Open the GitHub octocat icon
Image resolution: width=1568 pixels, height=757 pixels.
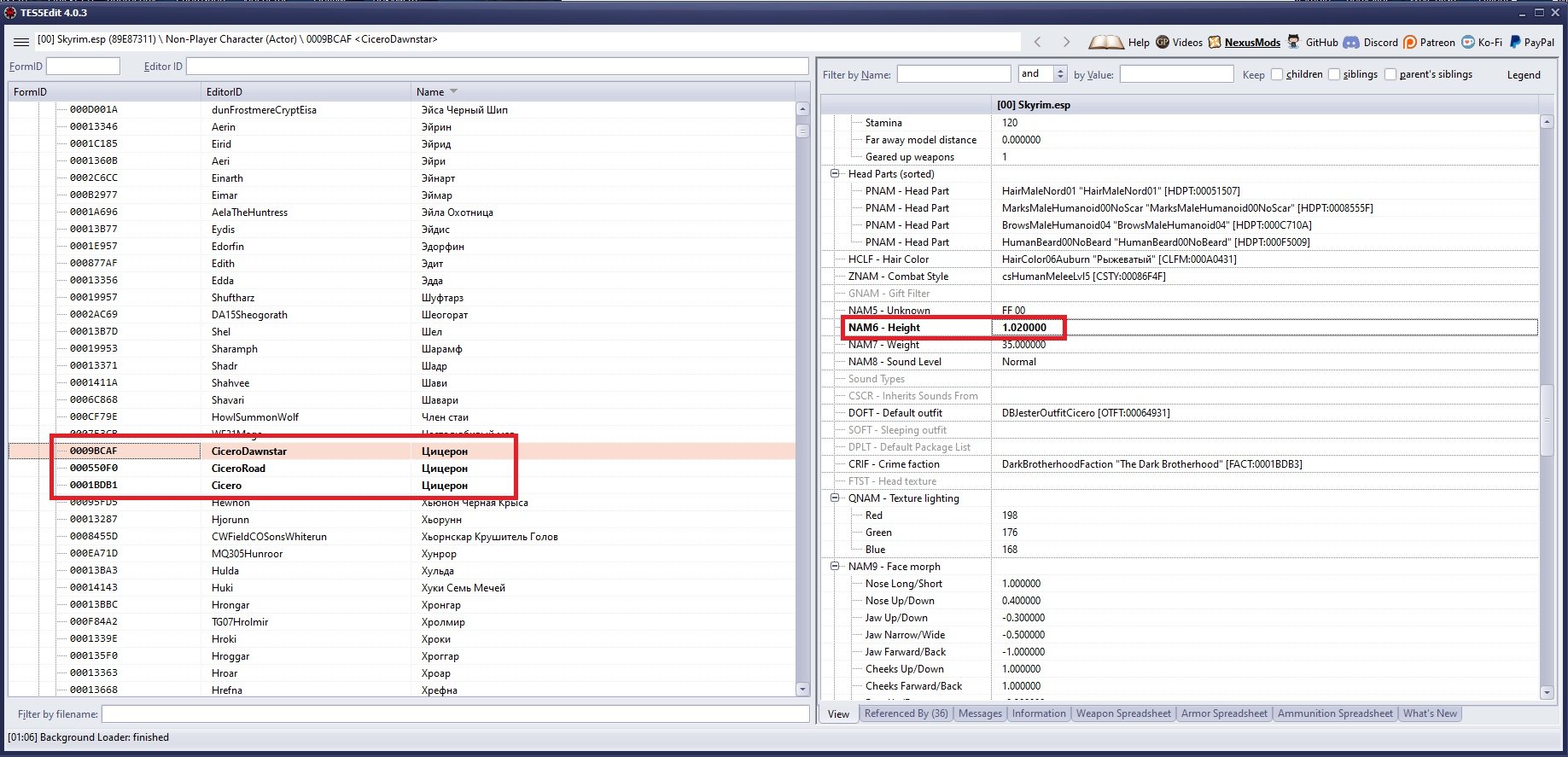pyautogui.click(x=1294, y=42)
